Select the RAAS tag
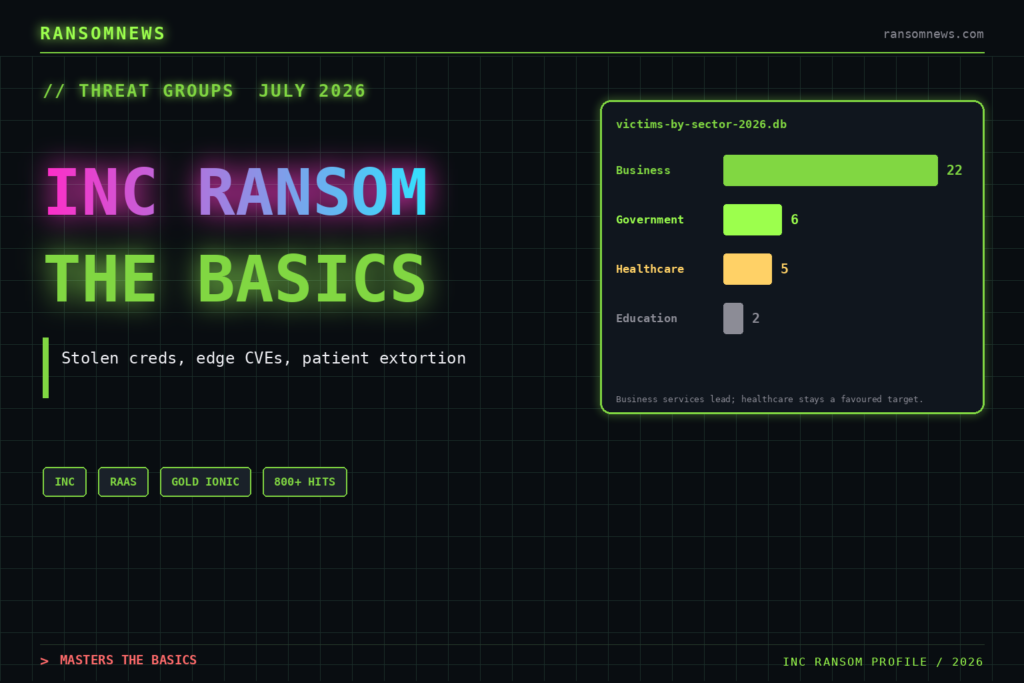This screenshot has width=1024, height=683. coord(123,482)
